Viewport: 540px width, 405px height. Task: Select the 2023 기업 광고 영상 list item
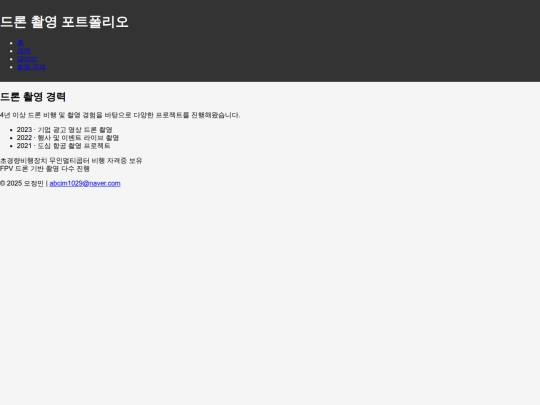coord(64,130)
